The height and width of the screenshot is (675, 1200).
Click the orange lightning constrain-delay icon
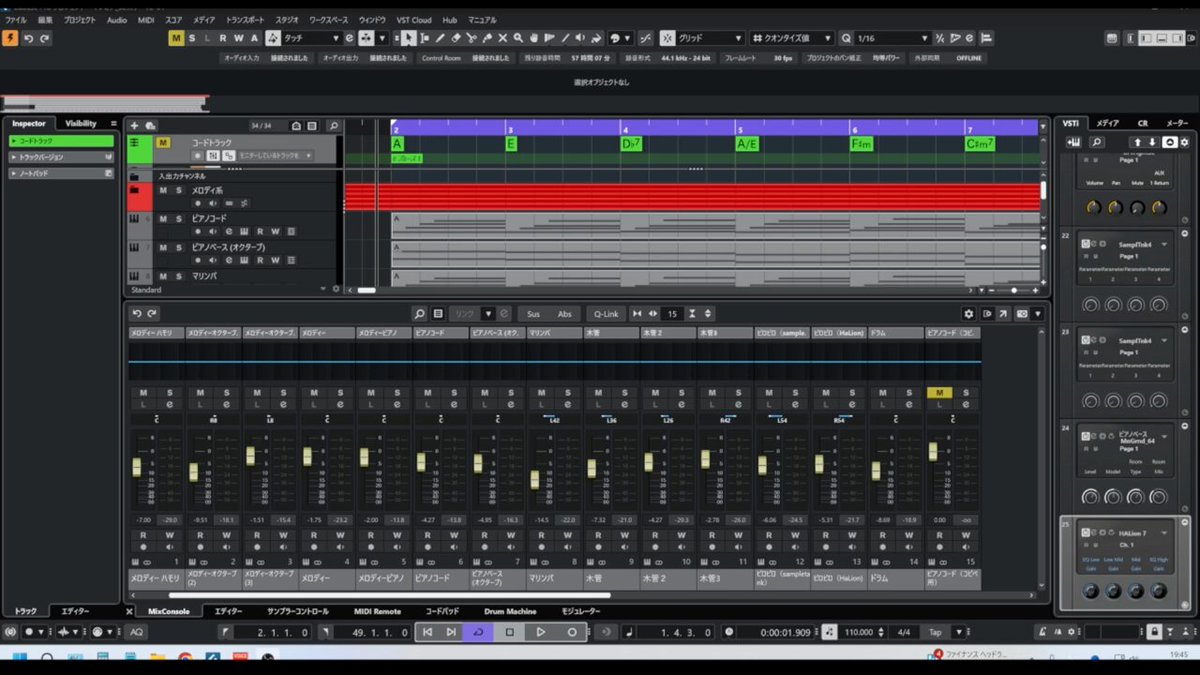10,38
